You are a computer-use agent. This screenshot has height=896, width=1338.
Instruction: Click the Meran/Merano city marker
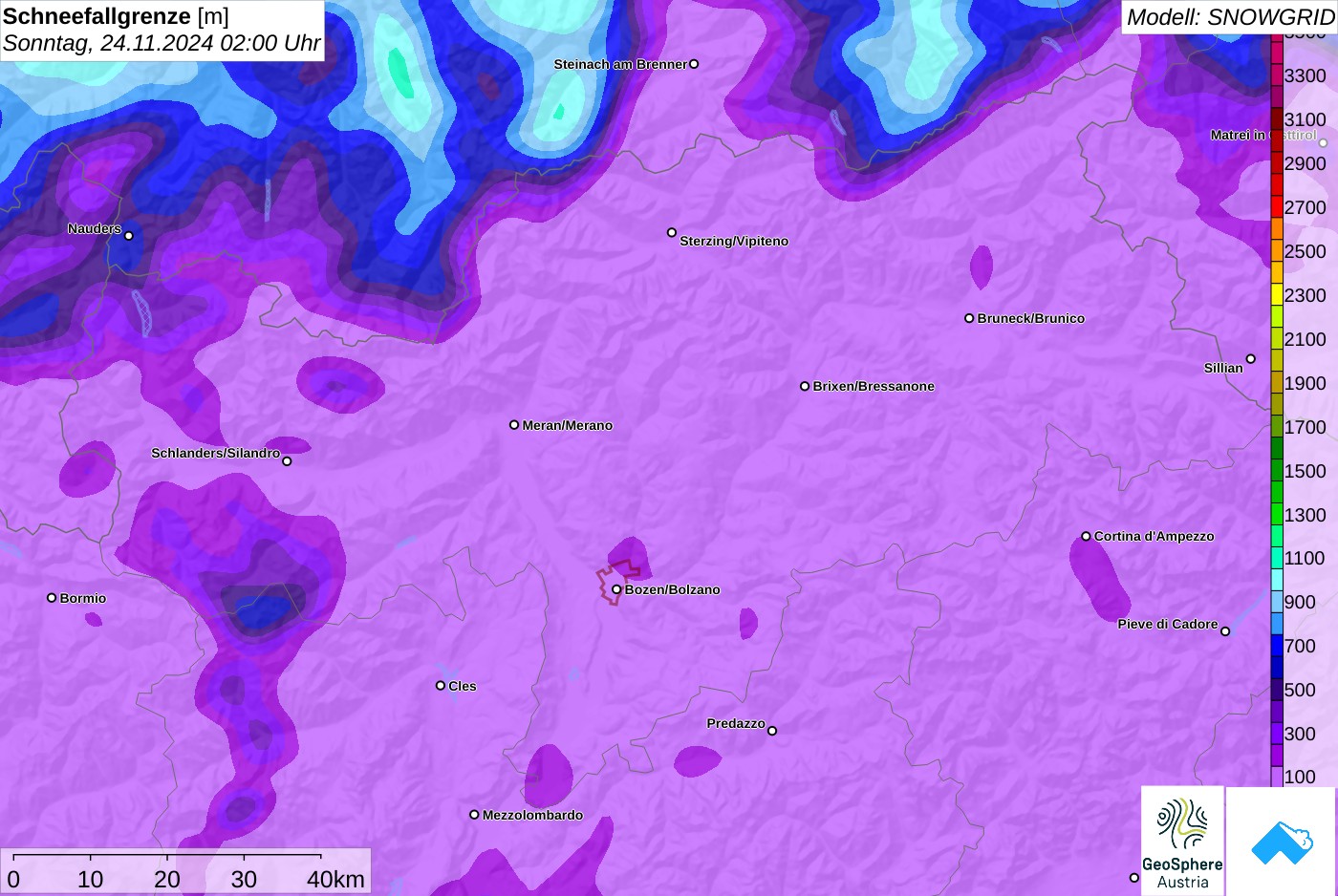(x=514, y=424)
